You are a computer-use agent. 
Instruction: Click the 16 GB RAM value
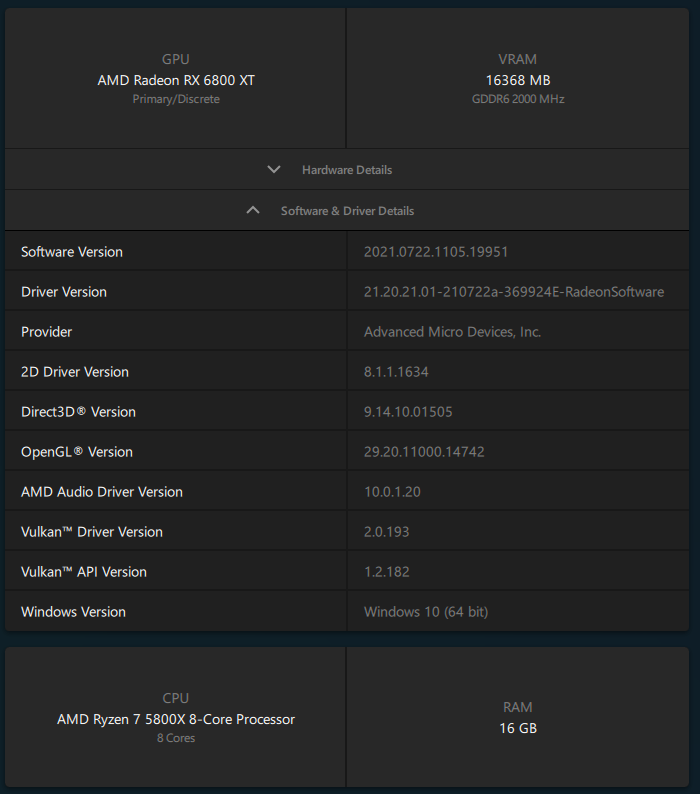pyautogui.click(x=518, y=728)
